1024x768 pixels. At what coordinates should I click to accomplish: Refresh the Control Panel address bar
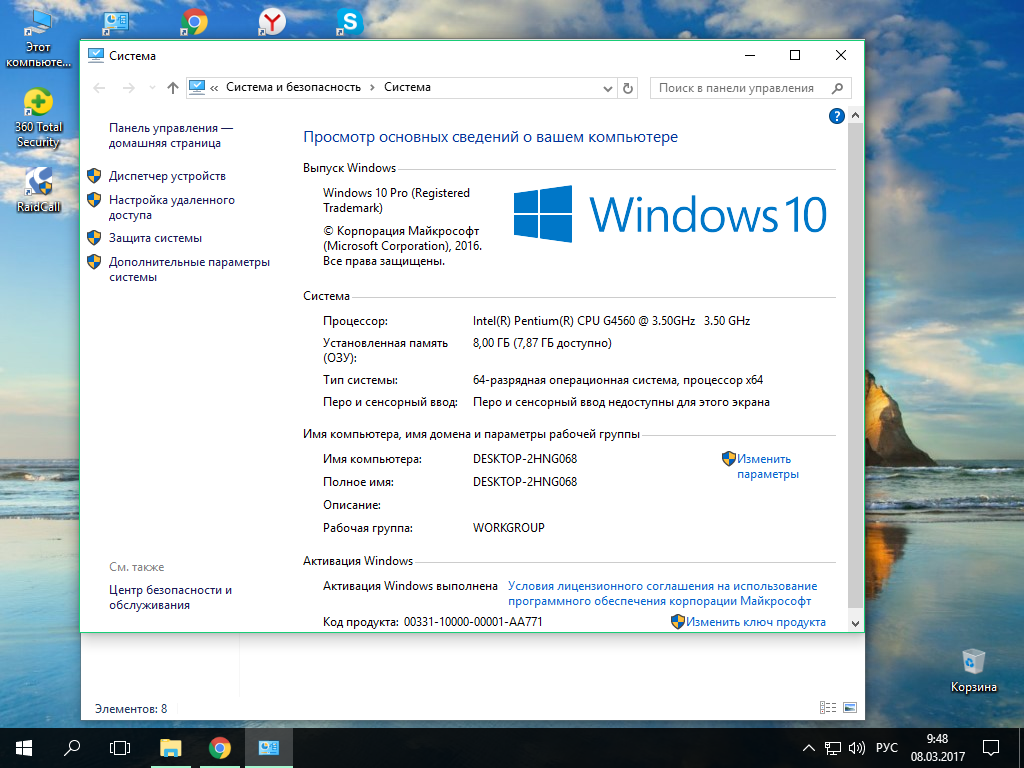point(628,88)
